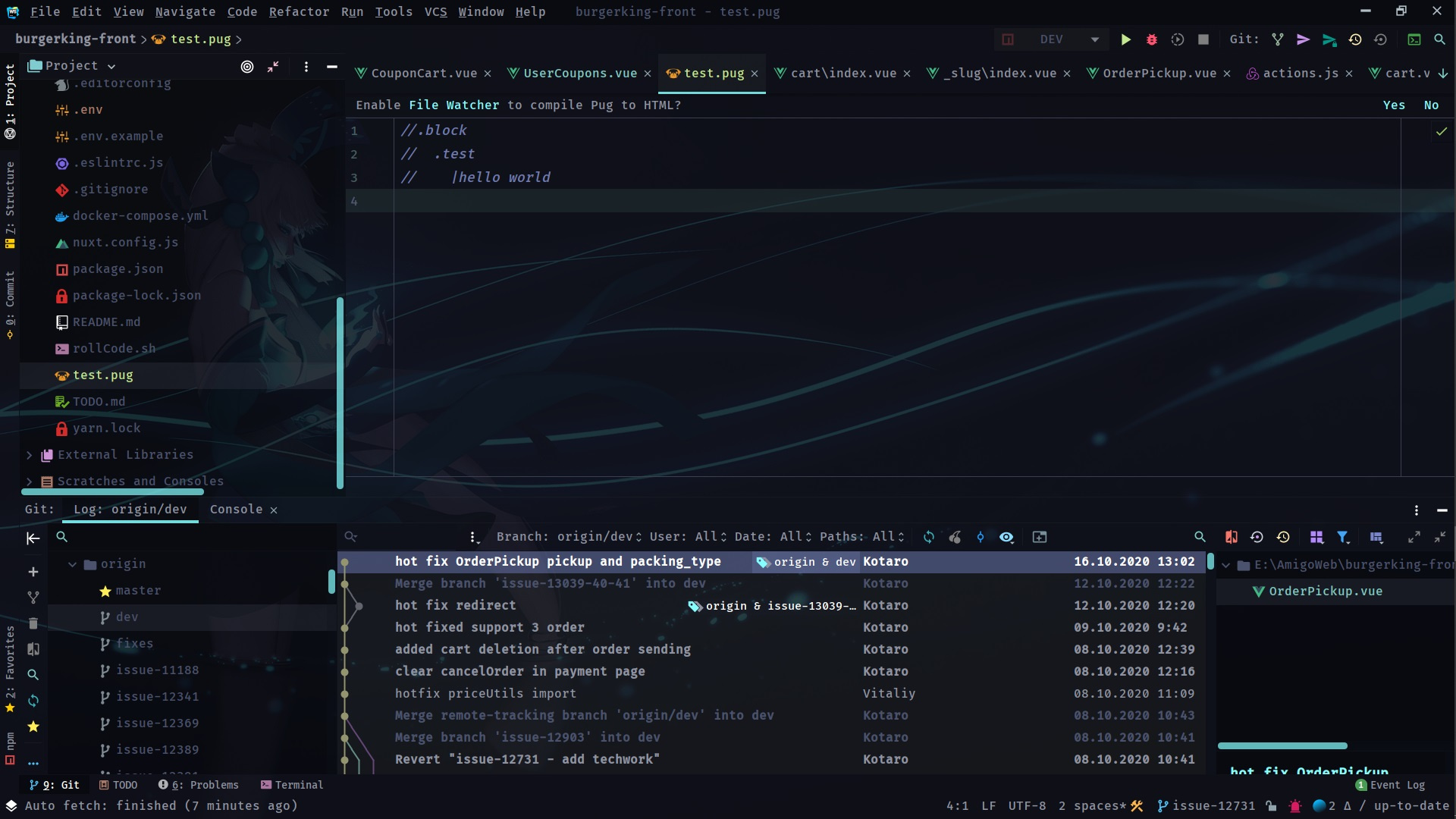Open the Terminal tool window tab
This screenshot has width=1456, height=819.
(x=292, y=785)
